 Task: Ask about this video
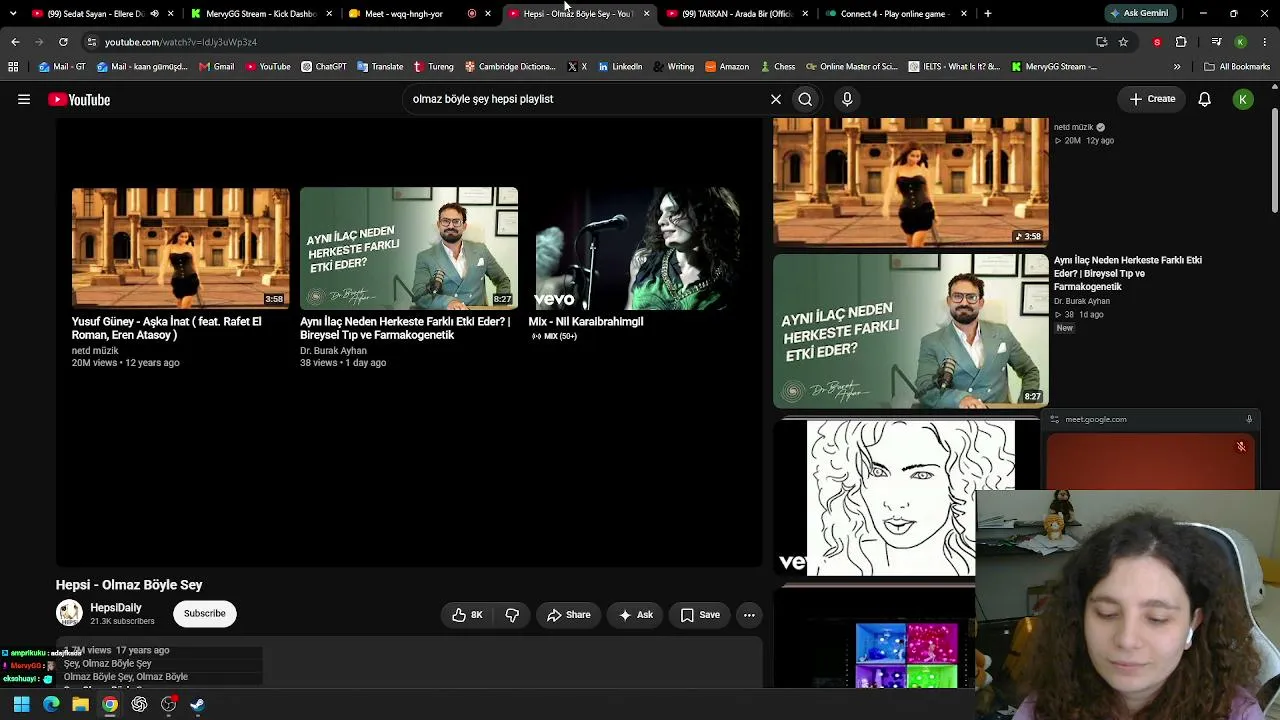pos(635,615)
